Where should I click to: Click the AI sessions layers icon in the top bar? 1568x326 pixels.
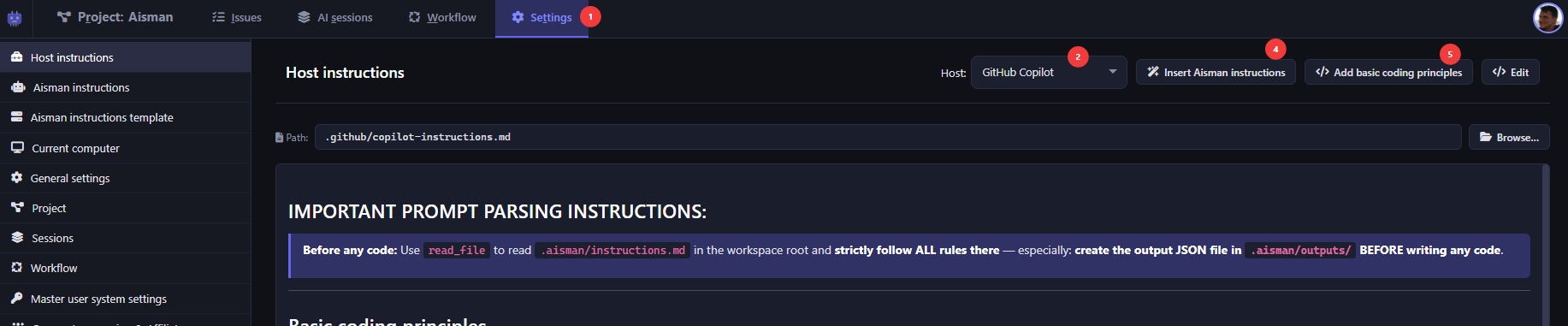(304, 17)
